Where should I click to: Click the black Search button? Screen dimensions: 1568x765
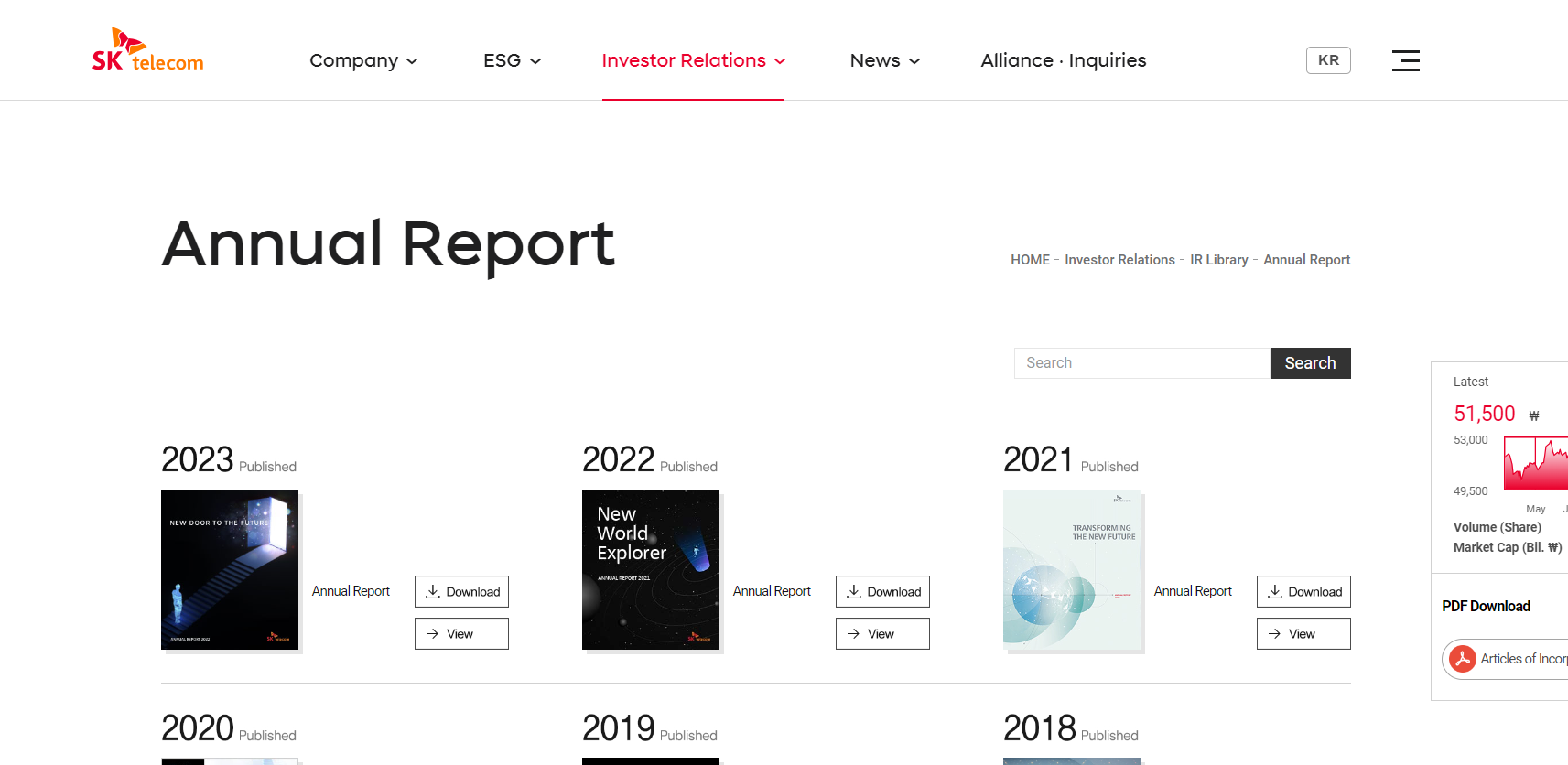(x=1310, y=363)
